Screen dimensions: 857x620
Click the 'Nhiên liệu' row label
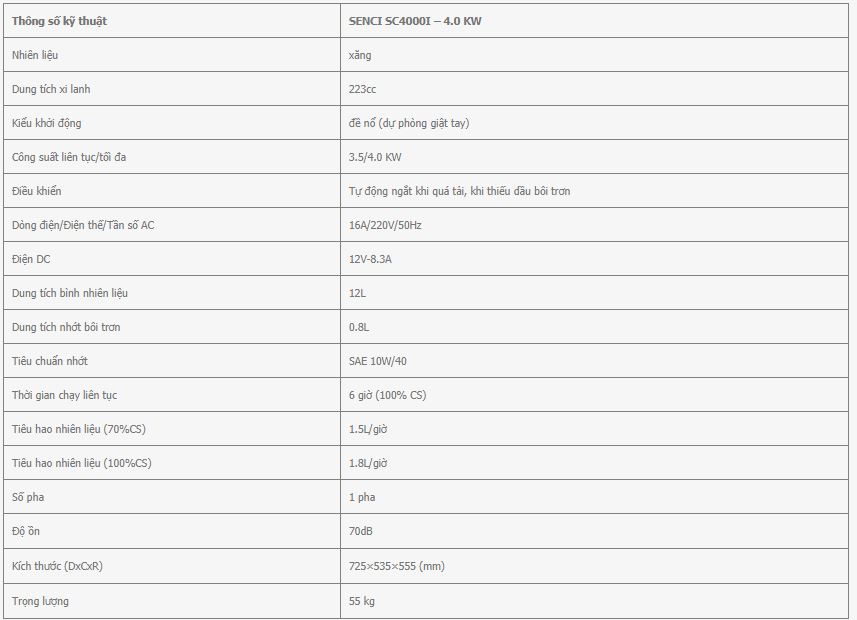click(x=35, y=55)
